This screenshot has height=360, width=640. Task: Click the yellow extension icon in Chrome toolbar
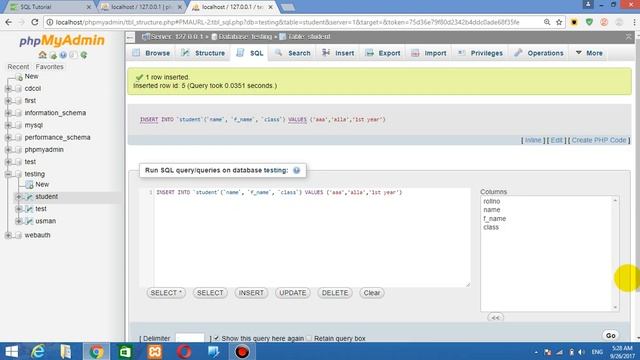click(574, 22)
